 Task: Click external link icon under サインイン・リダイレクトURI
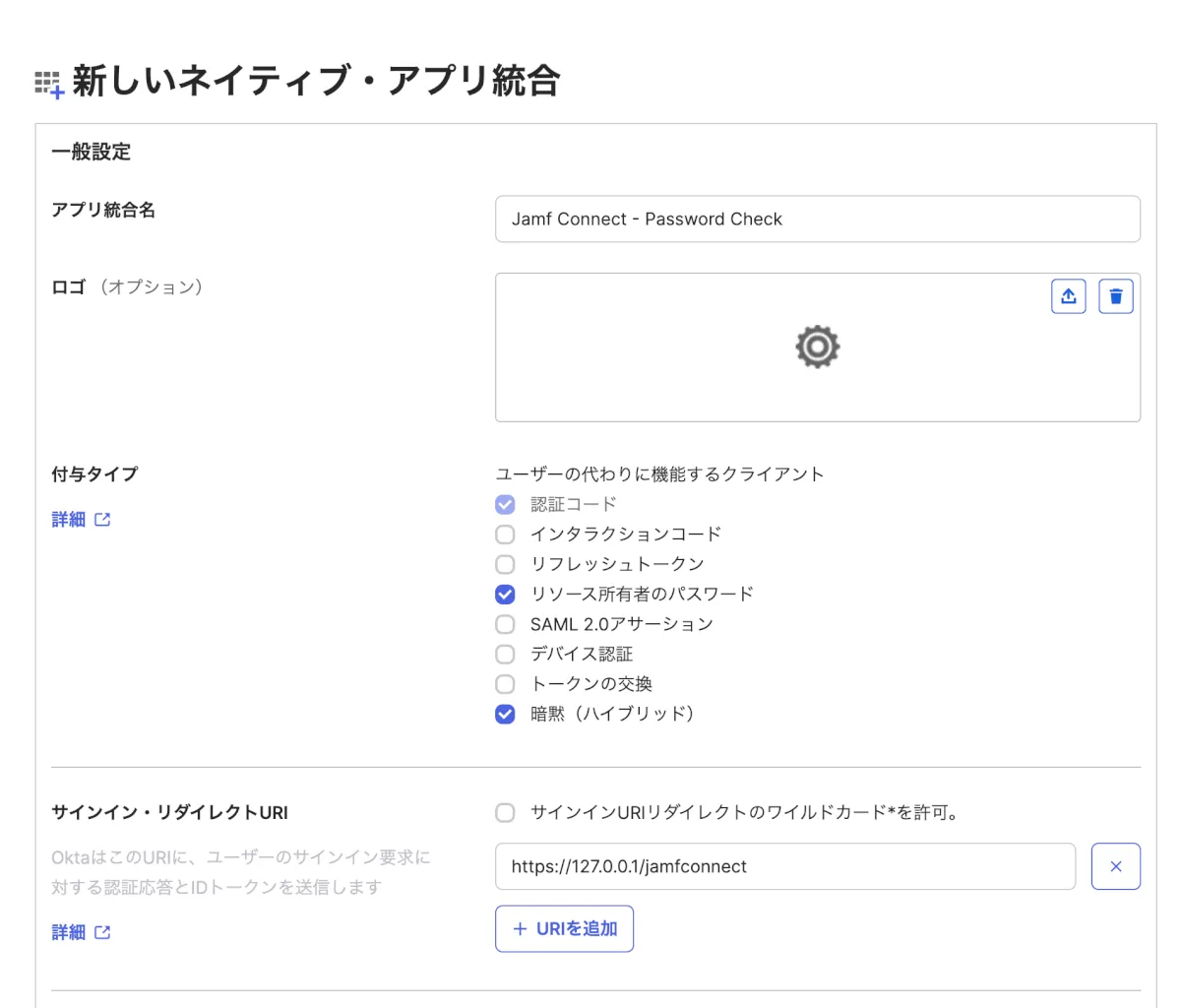click(102, 932)
